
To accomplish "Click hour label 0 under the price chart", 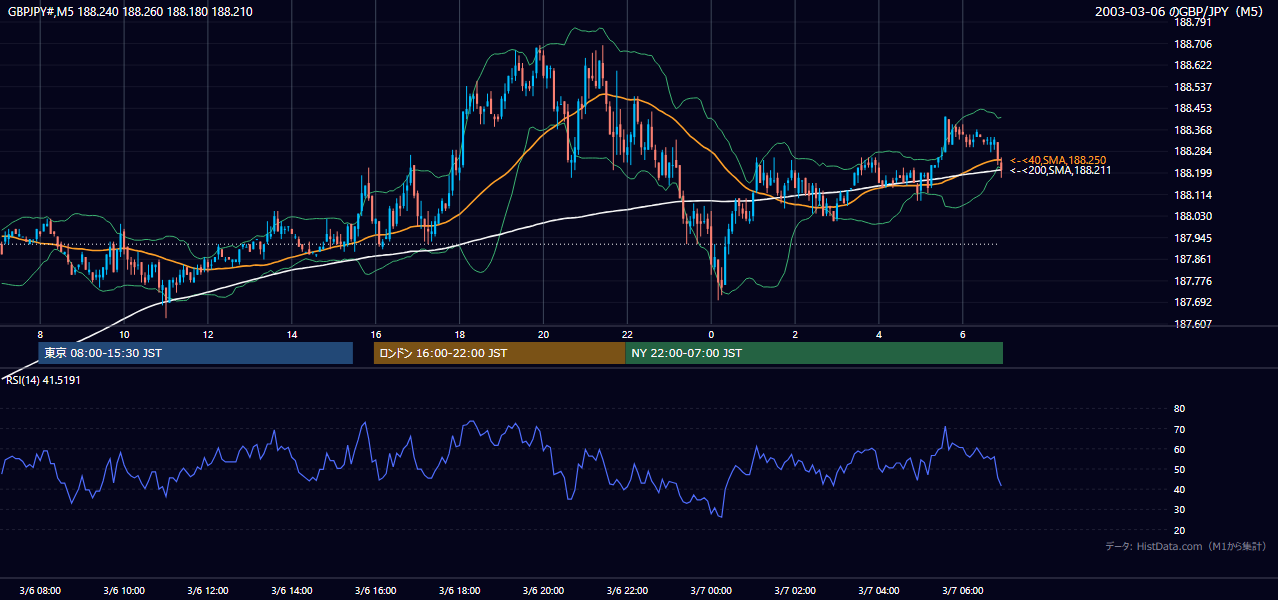I will coord(711,334).
